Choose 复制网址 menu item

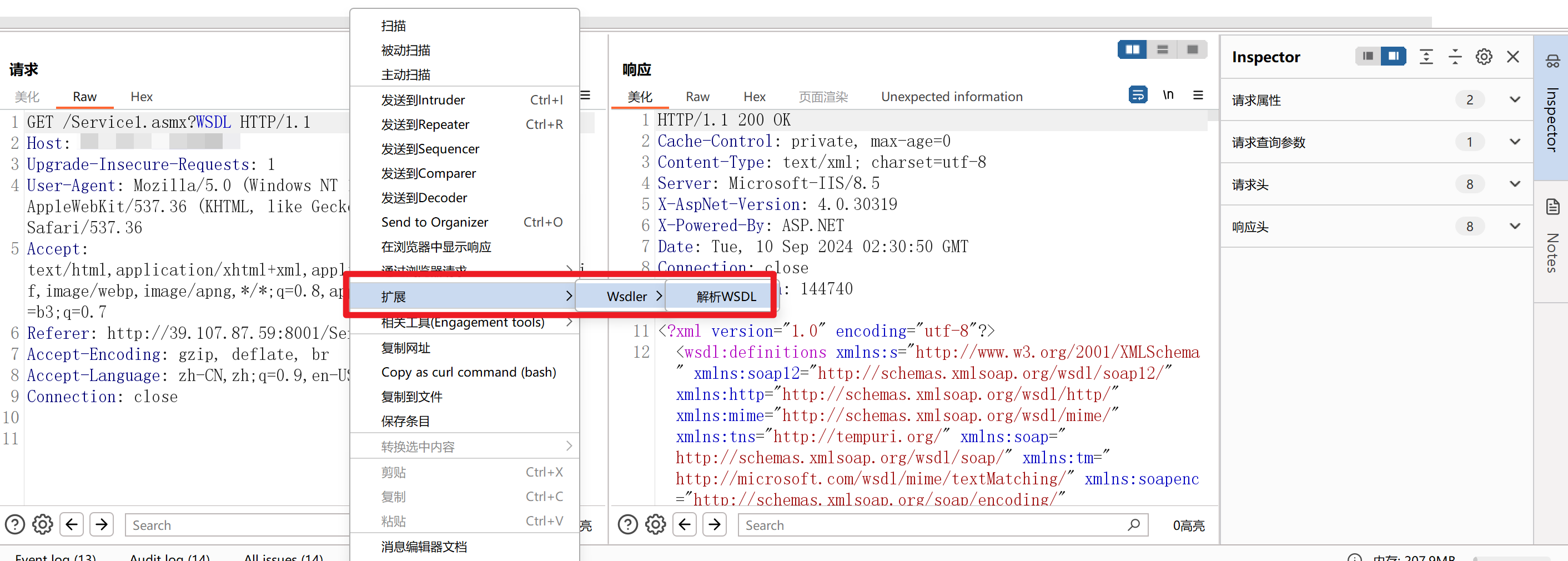464,348
